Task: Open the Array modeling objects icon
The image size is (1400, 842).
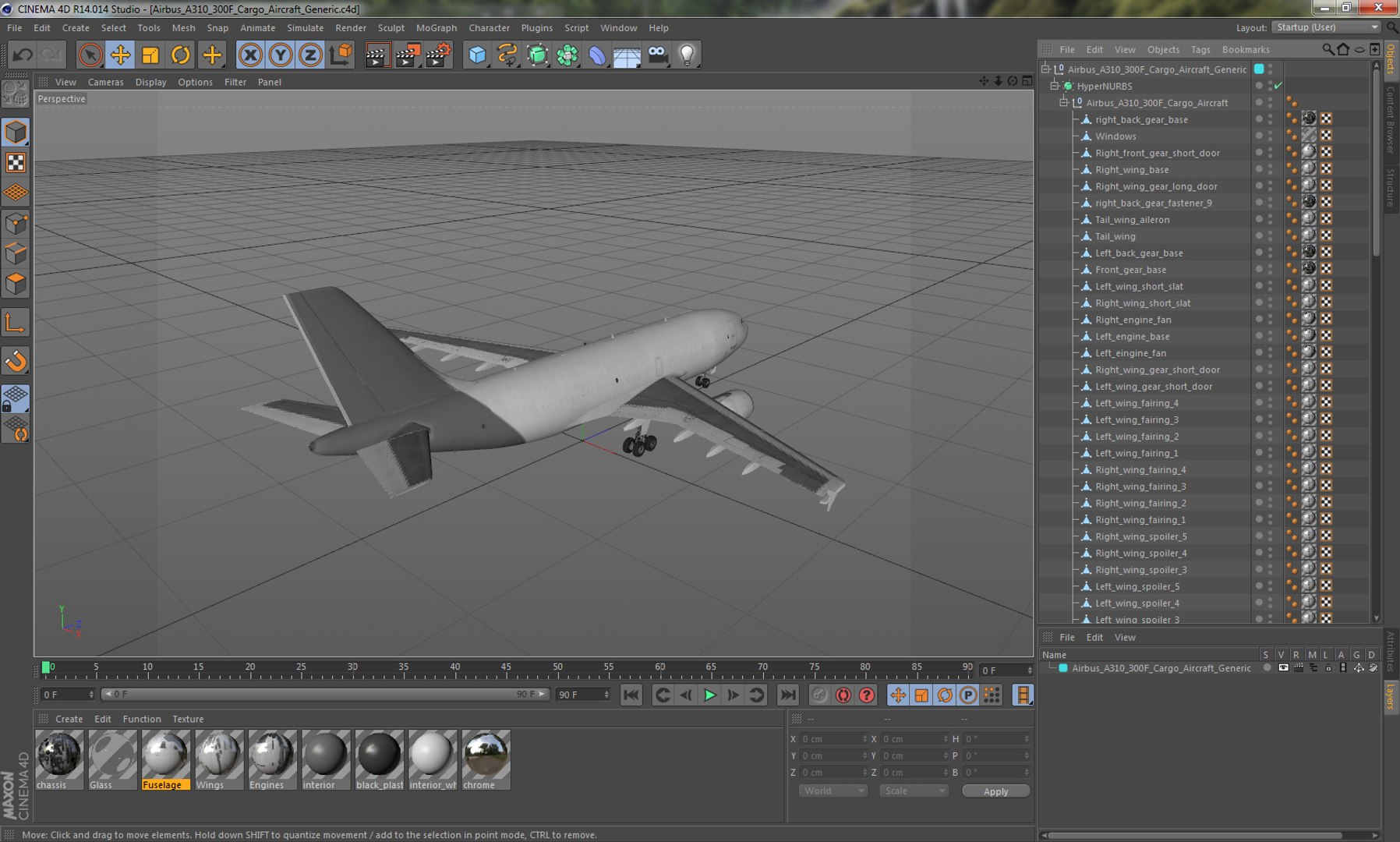Action: point(567,55)
